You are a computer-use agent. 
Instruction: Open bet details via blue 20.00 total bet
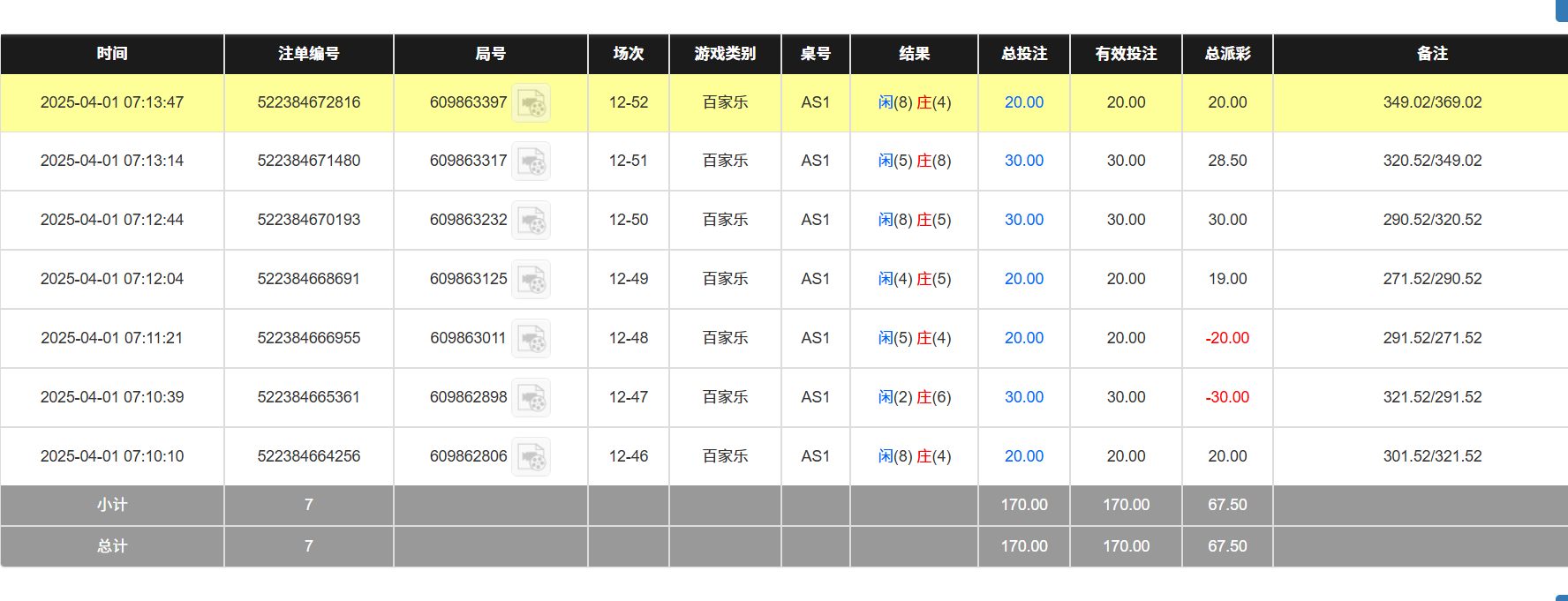(x=1023, y=102)
